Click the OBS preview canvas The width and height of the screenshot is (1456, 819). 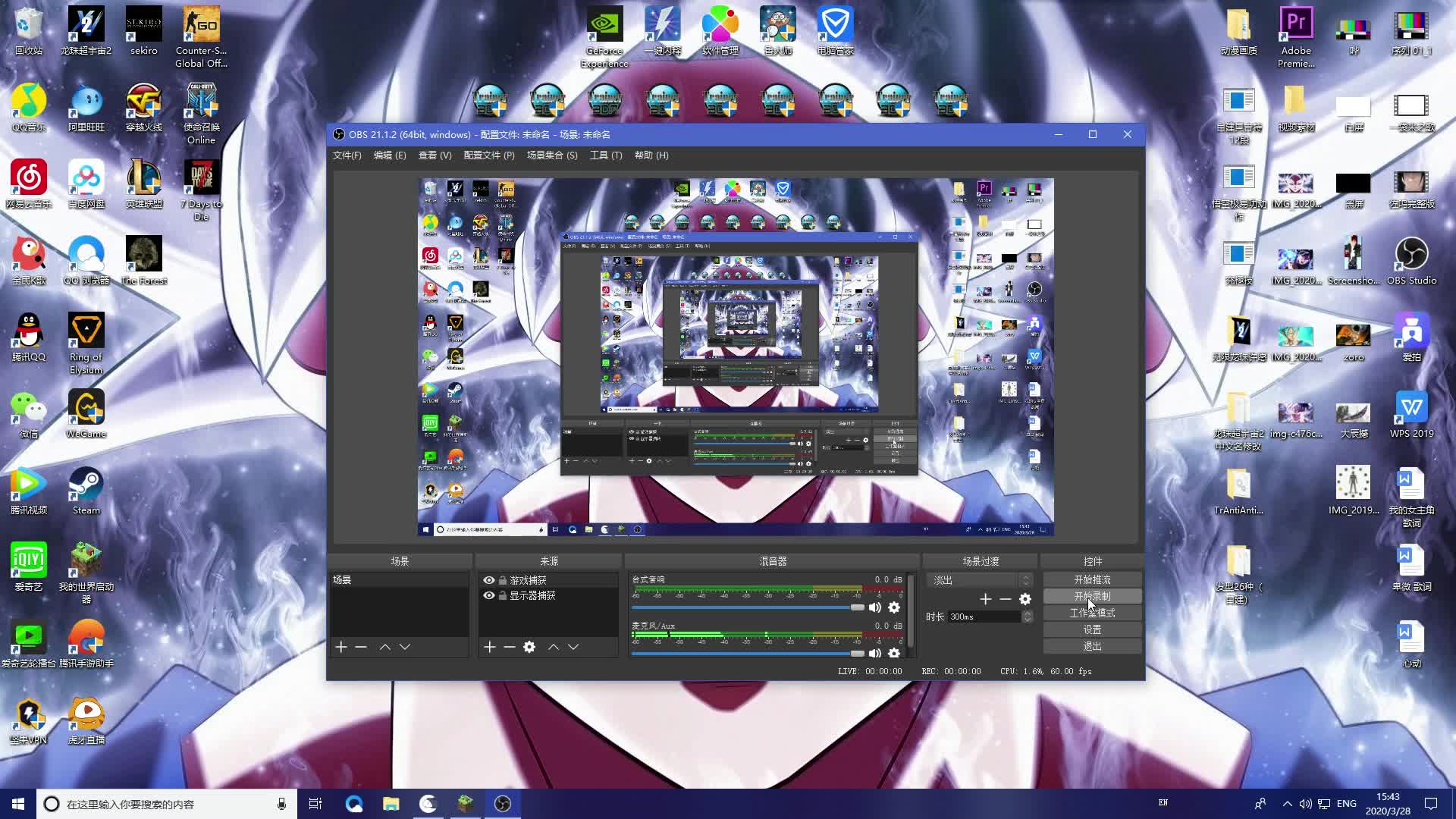click(736, 357)
